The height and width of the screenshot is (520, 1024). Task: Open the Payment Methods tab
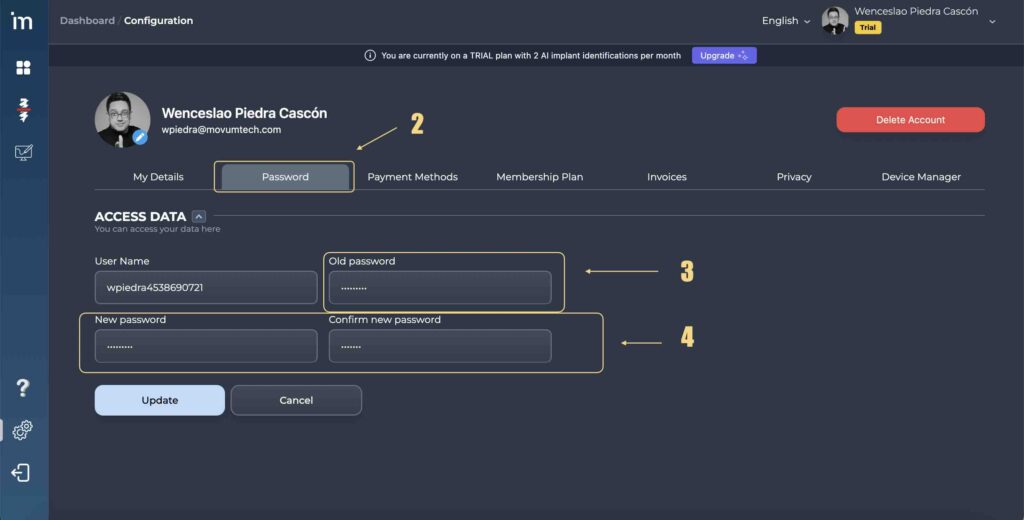[x=412, y=177]
